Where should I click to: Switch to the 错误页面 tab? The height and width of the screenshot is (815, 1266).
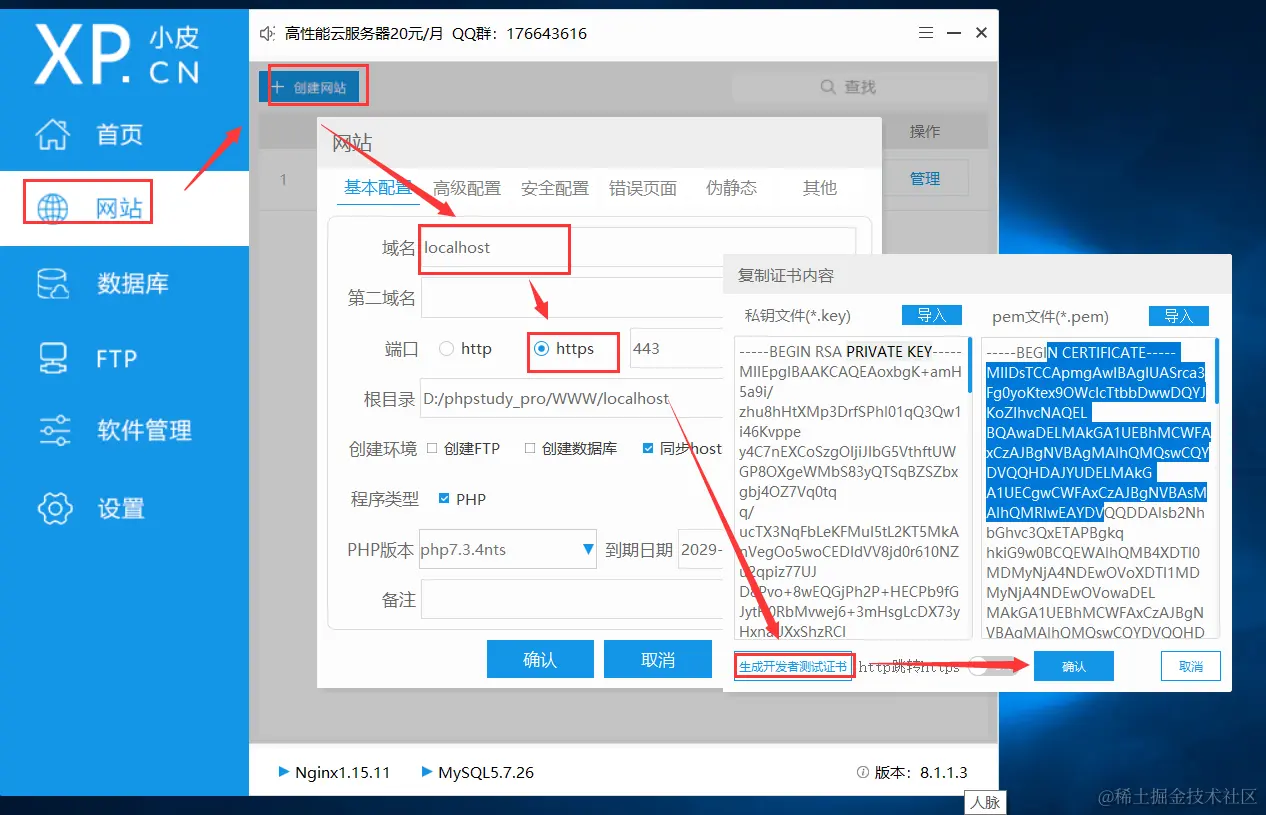click(643, 188)
